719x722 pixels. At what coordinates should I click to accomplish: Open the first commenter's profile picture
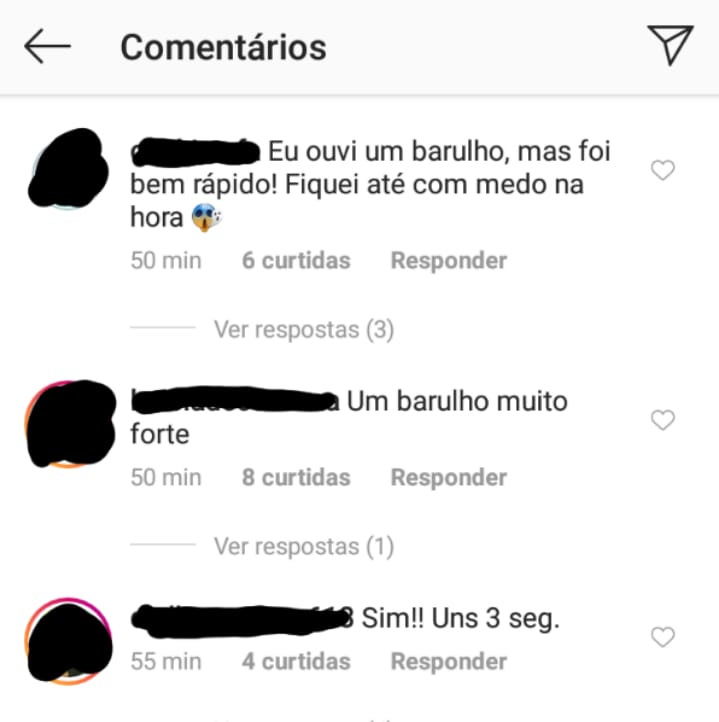(x=68, y=169)
